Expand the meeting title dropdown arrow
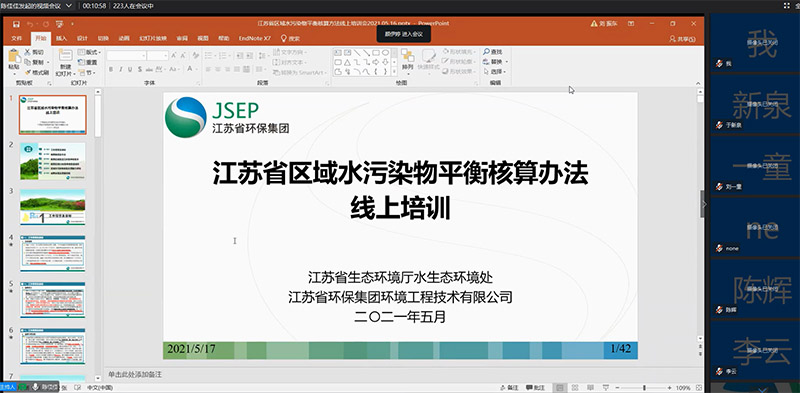Viewport: 800px width, 393px height. [69, 6]
